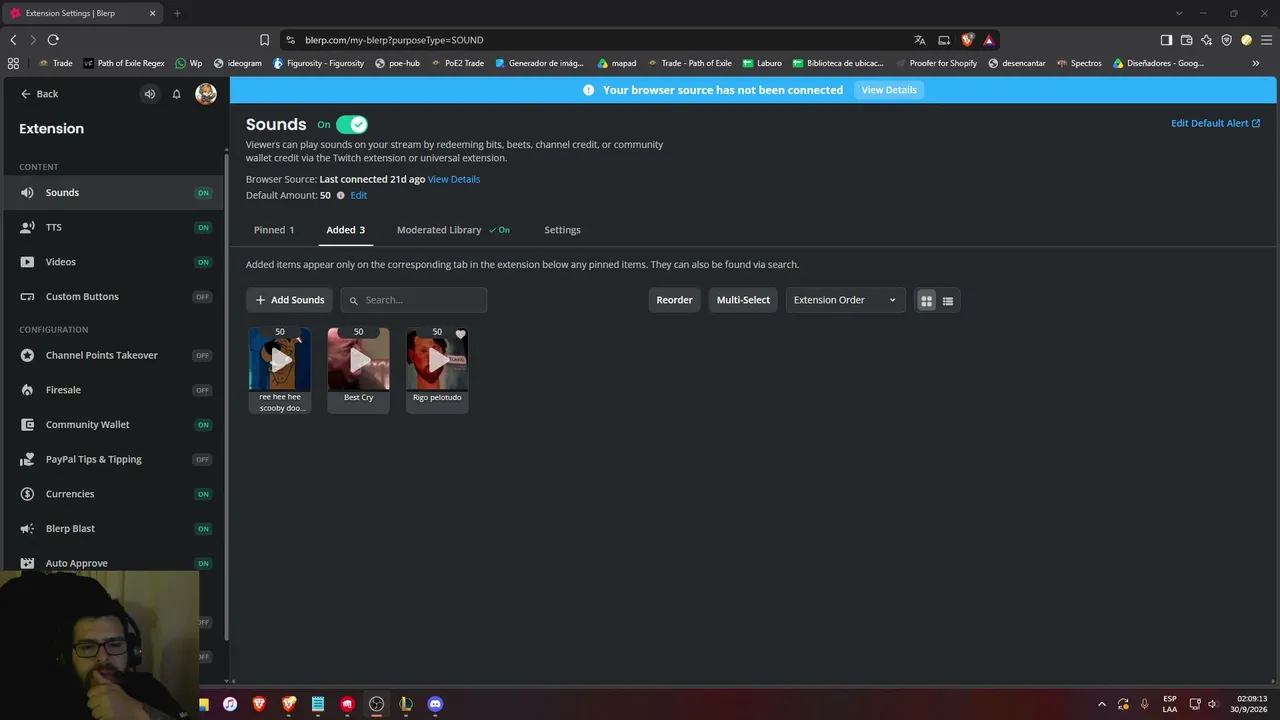Open the Videos section in sidebar
1280x720 pixels.
113,262
